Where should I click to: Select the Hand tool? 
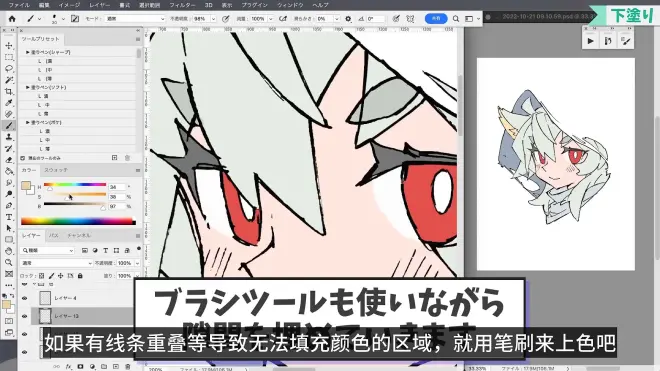[9, 251]
